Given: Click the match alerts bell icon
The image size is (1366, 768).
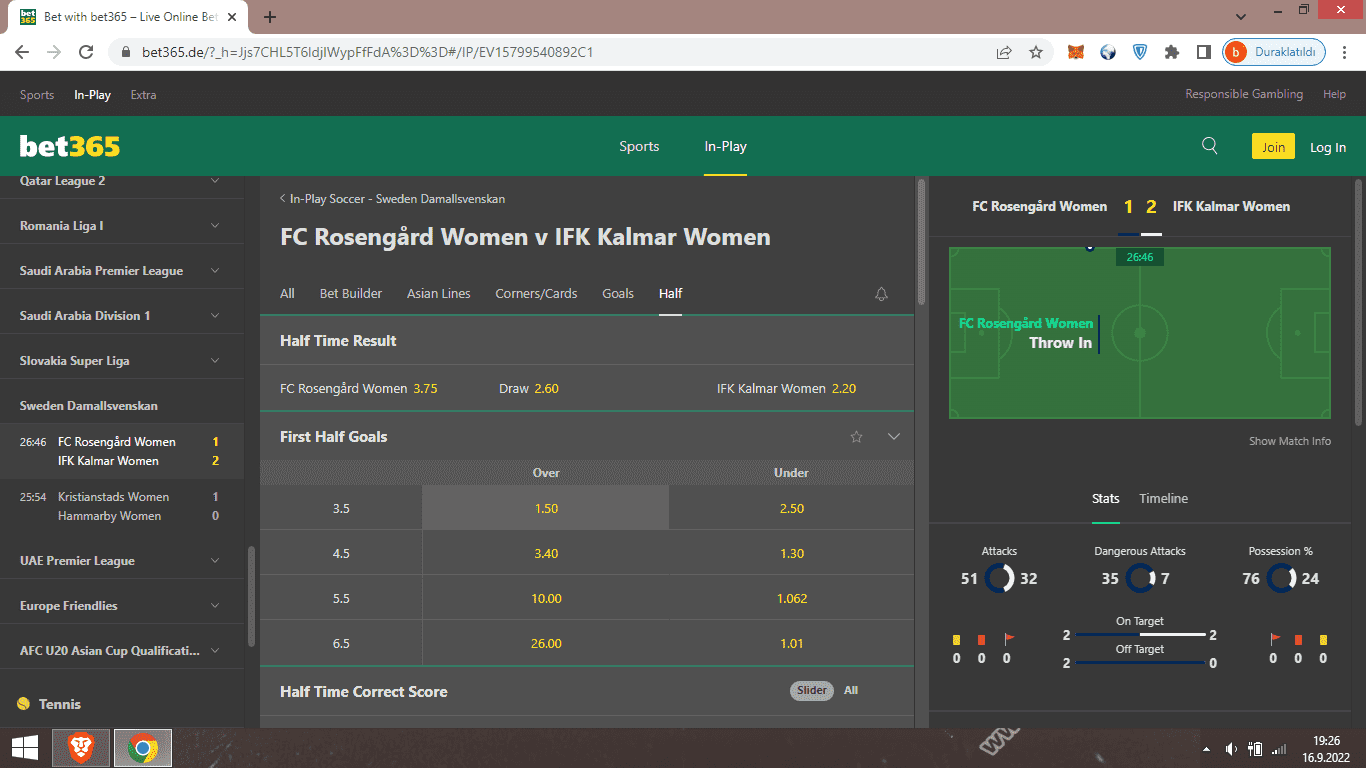Looking at the screenshot, I should [x=881, y=294].
